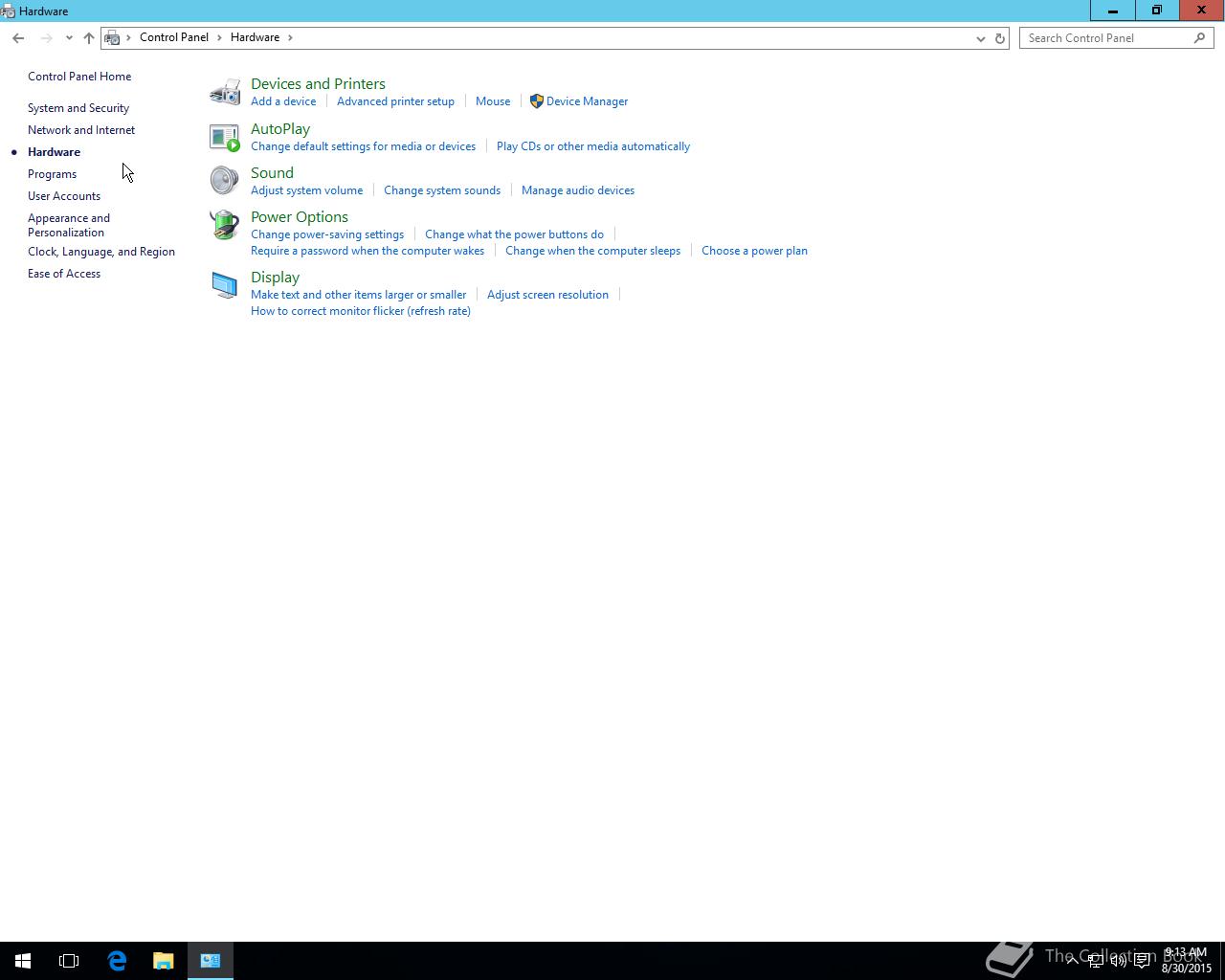Click the Power Options battery icon
The width and height of the screenshot is (1225, 980).
[225, 225]
